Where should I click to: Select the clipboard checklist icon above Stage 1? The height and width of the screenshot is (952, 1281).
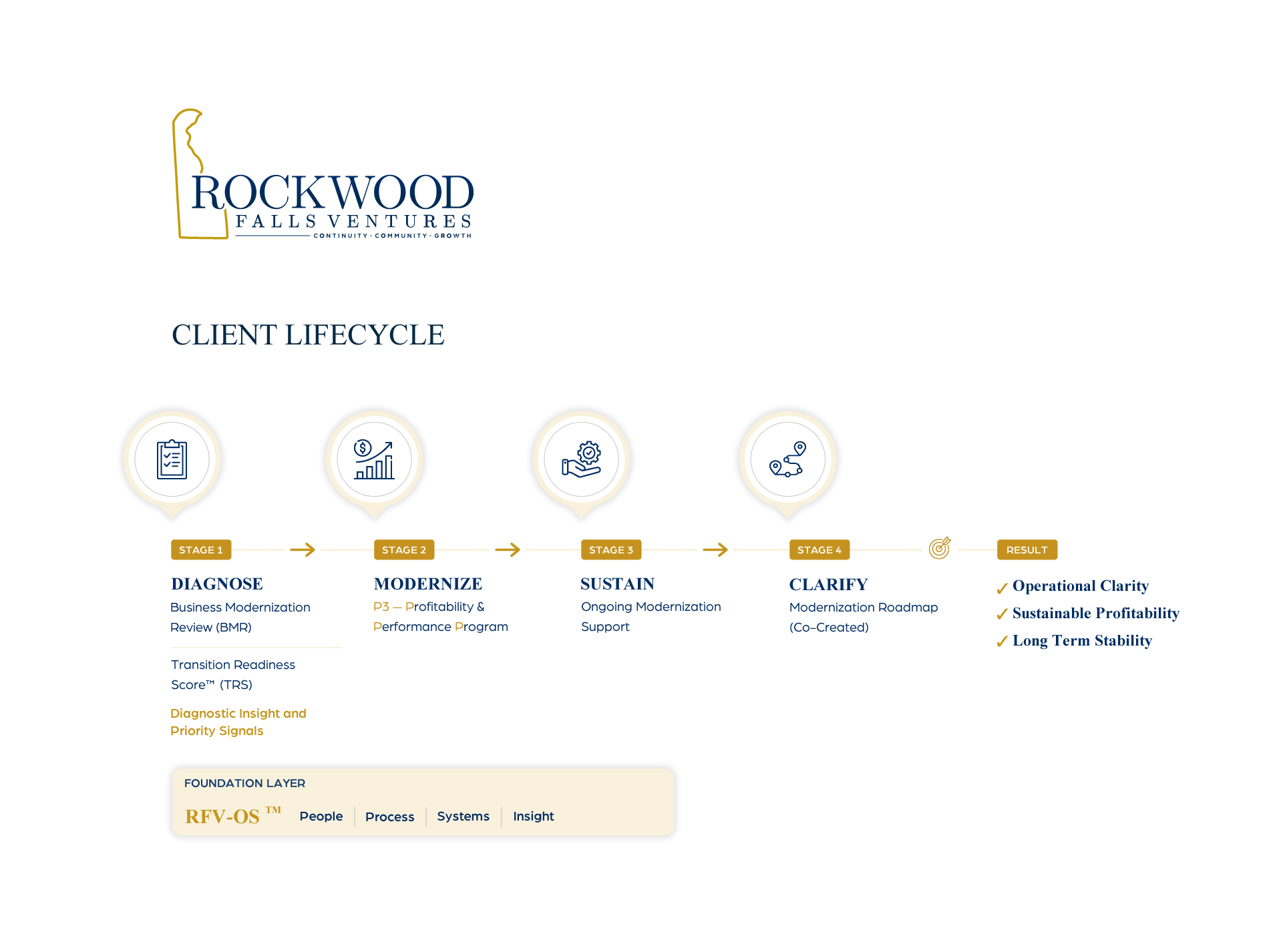click(172, 459)
